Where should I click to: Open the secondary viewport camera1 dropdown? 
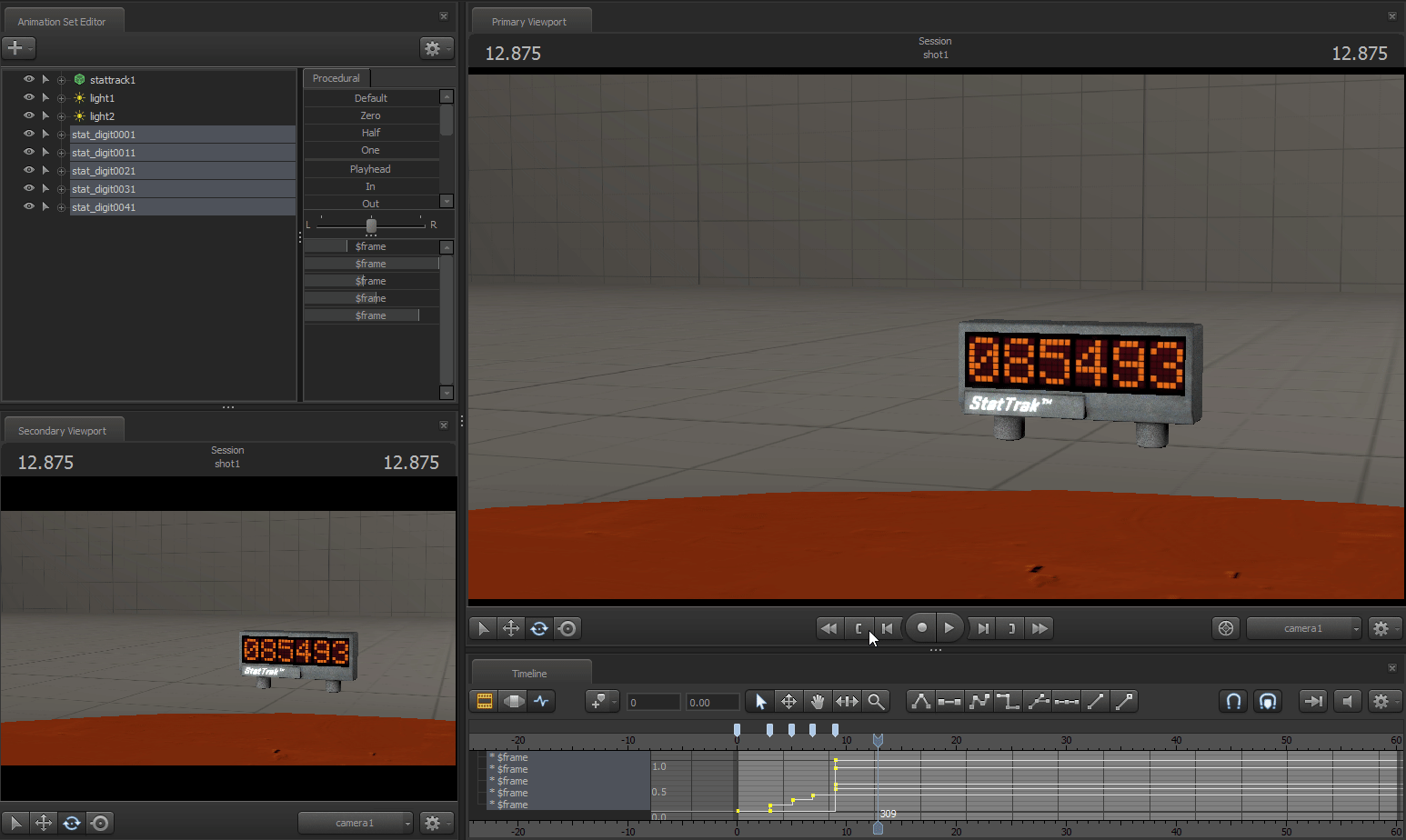tap(356, 823)
